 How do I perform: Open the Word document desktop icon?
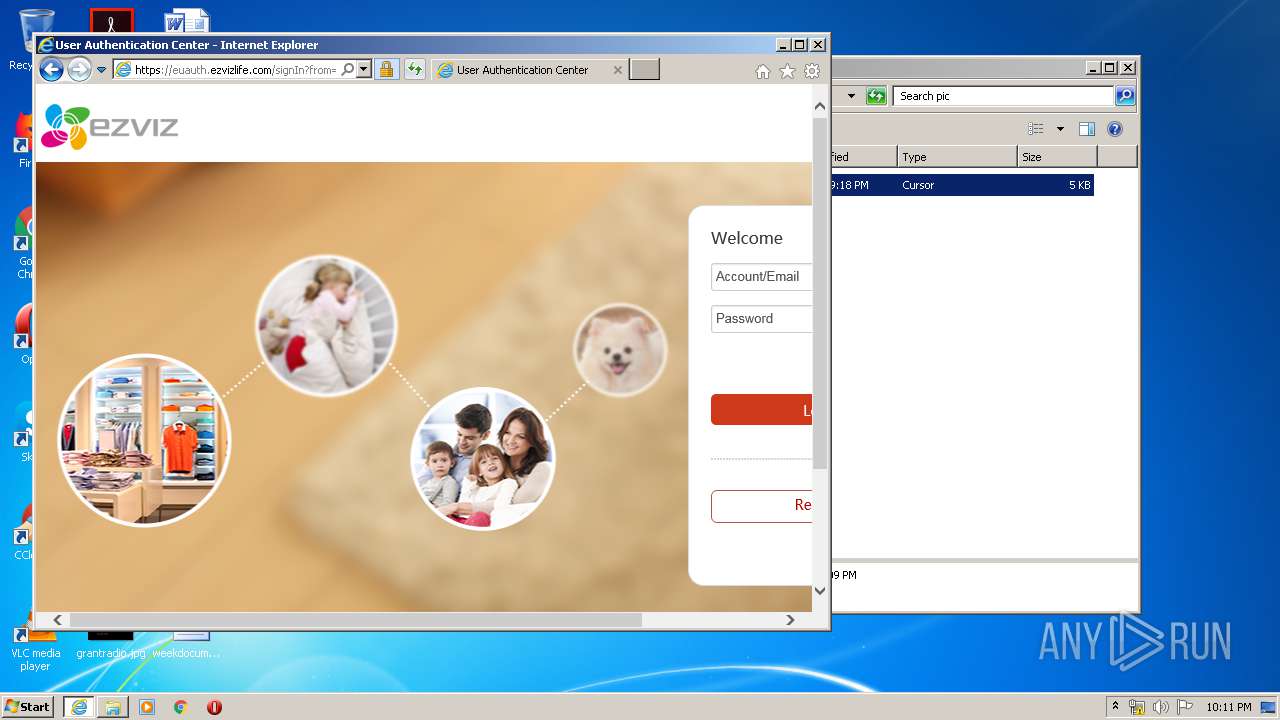pyautogui.click(x=187, y=20)
